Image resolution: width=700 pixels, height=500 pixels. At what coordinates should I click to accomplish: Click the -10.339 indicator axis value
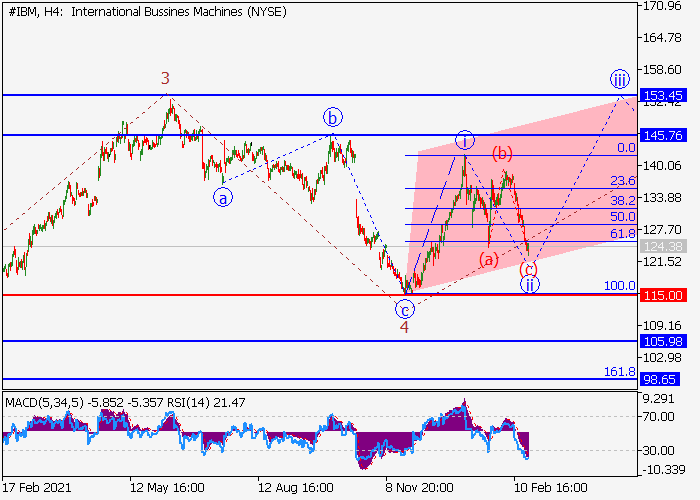point(662,470)
